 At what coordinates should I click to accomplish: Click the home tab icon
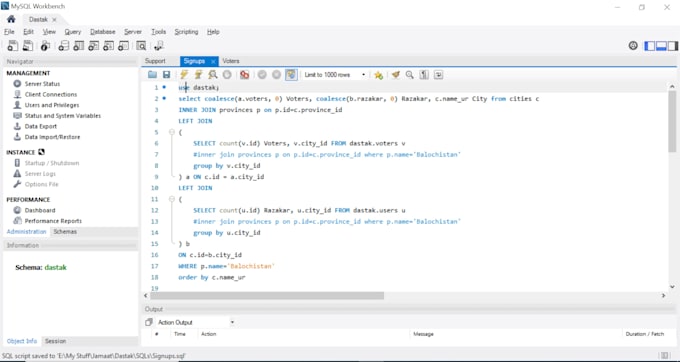[x=11, y=19]
